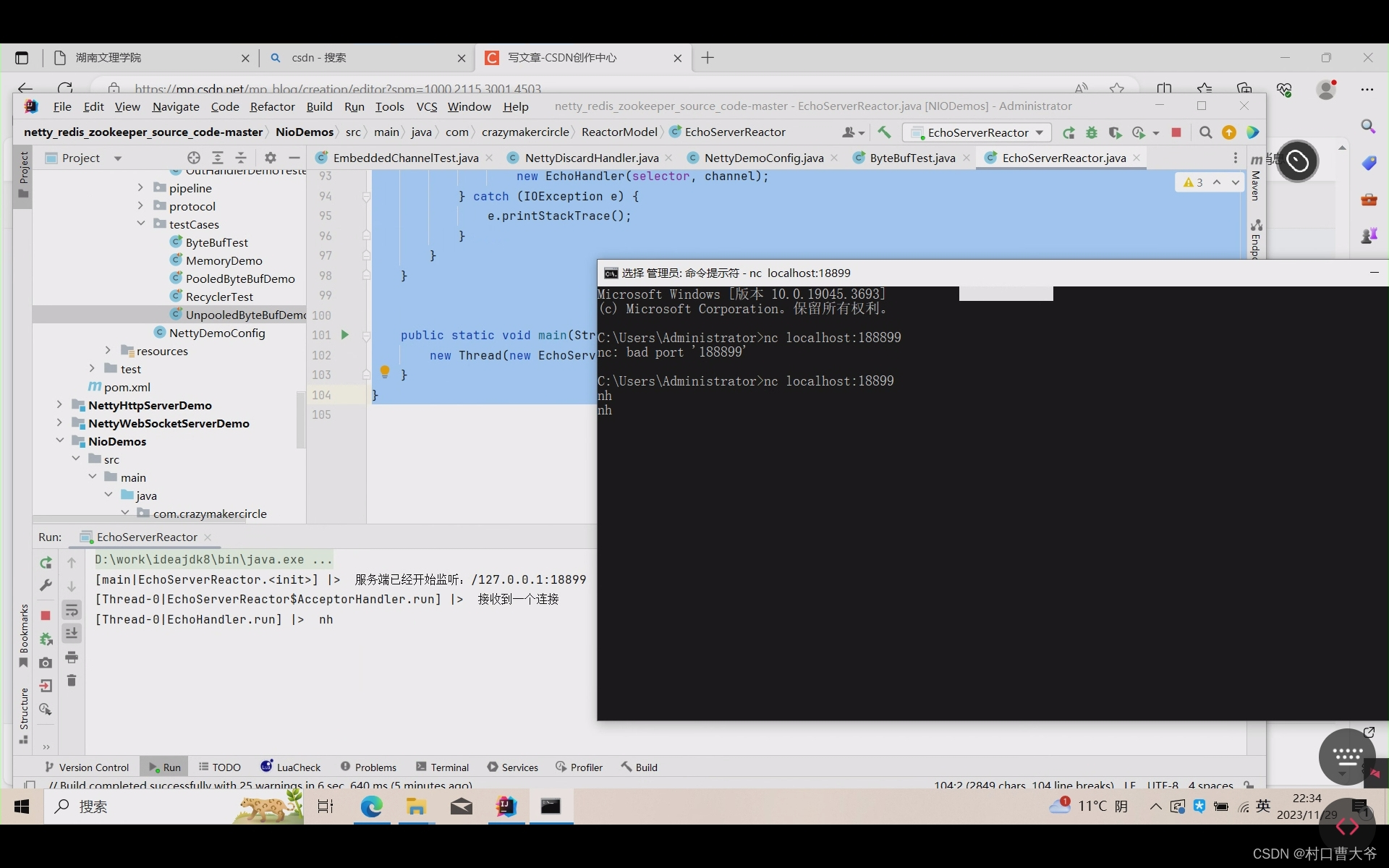Expand NettyHttpServerDemo module

[x=59, y=404]
